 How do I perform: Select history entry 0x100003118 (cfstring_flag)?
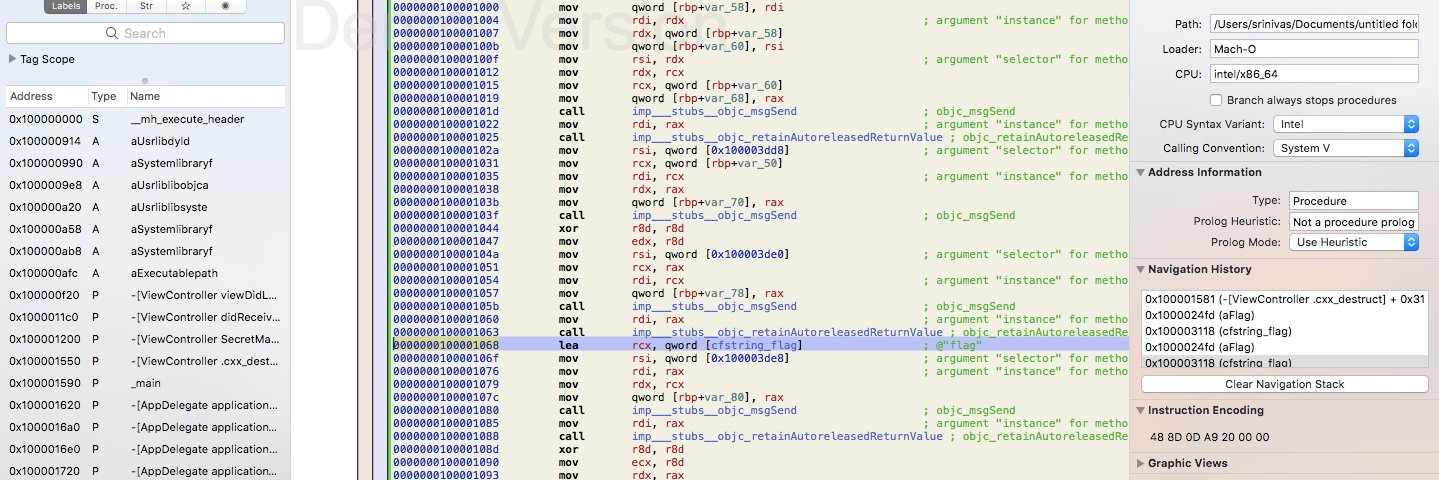tap(1284, 331)
